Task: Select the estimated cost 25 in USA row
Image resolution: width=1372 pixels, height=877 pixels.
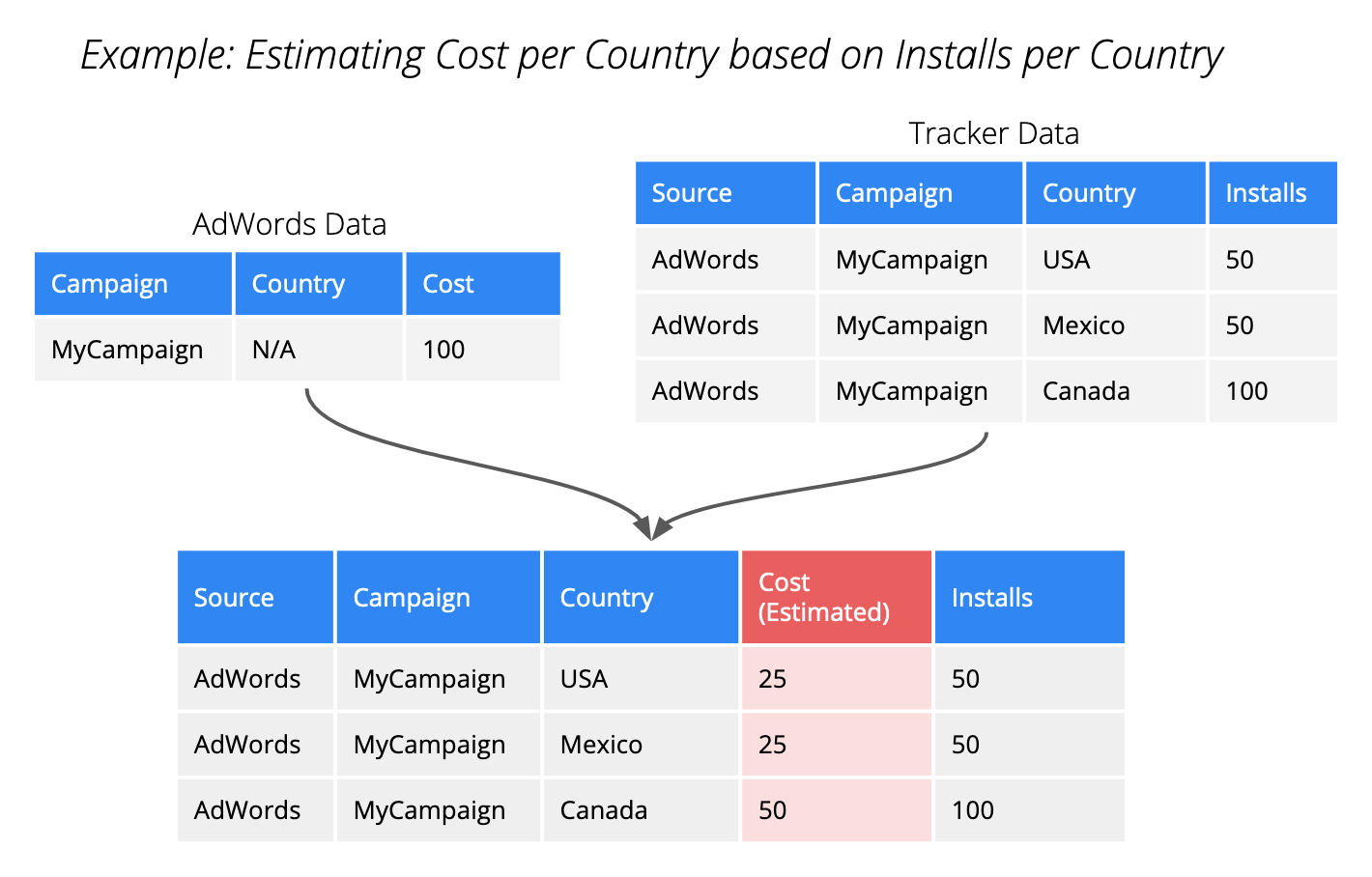Action: (x=836, y=679)
